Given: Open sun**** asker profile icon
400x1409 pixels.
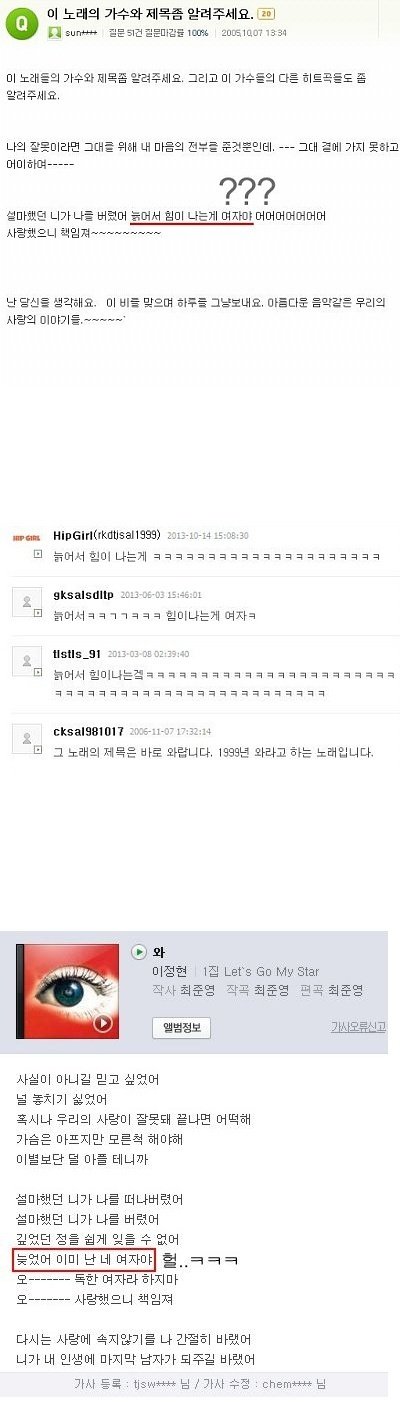Looking at the screenshot, I should (x=54, y=33).
